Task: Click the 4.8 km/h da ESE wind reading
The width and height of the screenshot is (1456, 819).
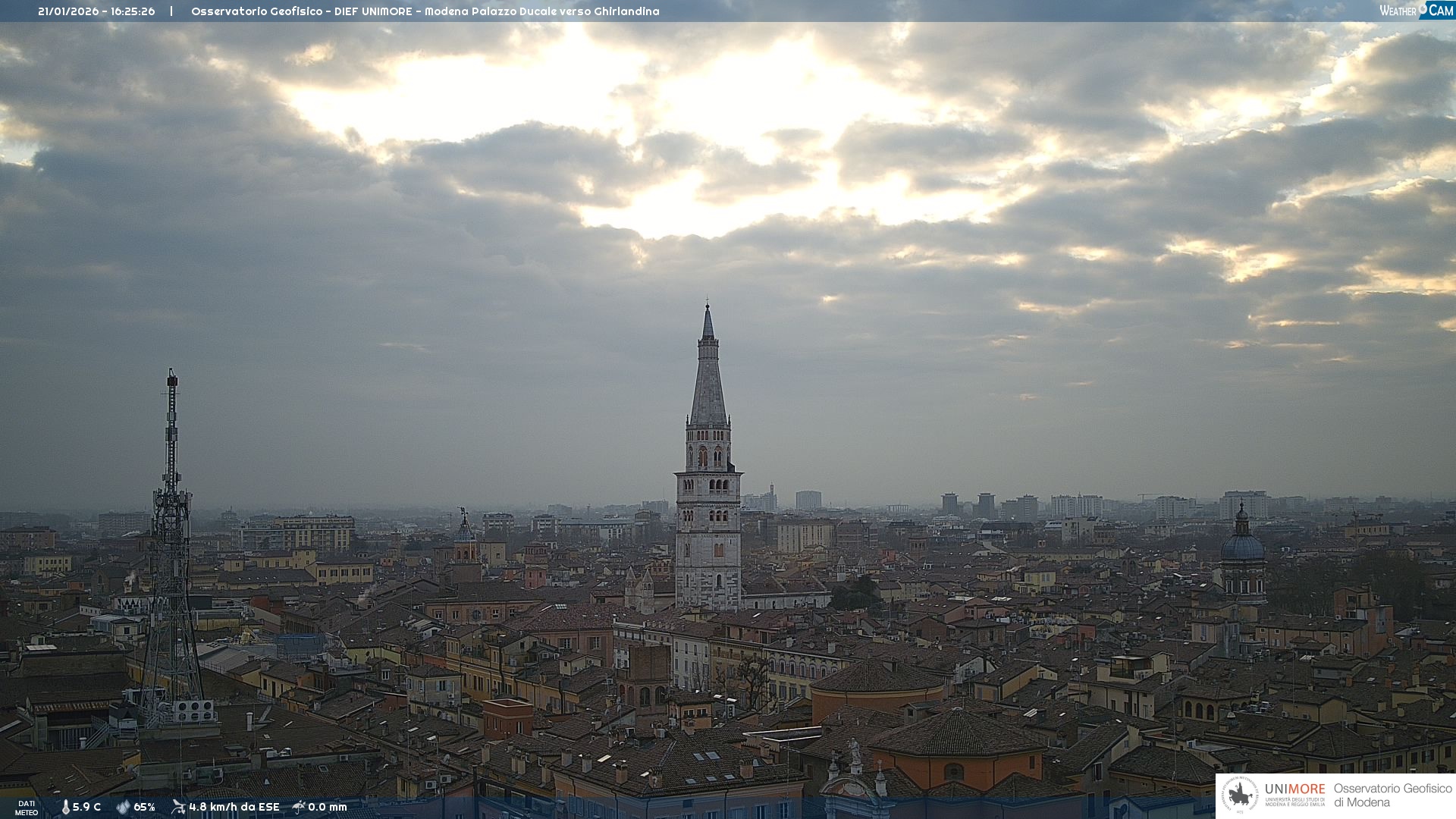Action: pos(234,808)
